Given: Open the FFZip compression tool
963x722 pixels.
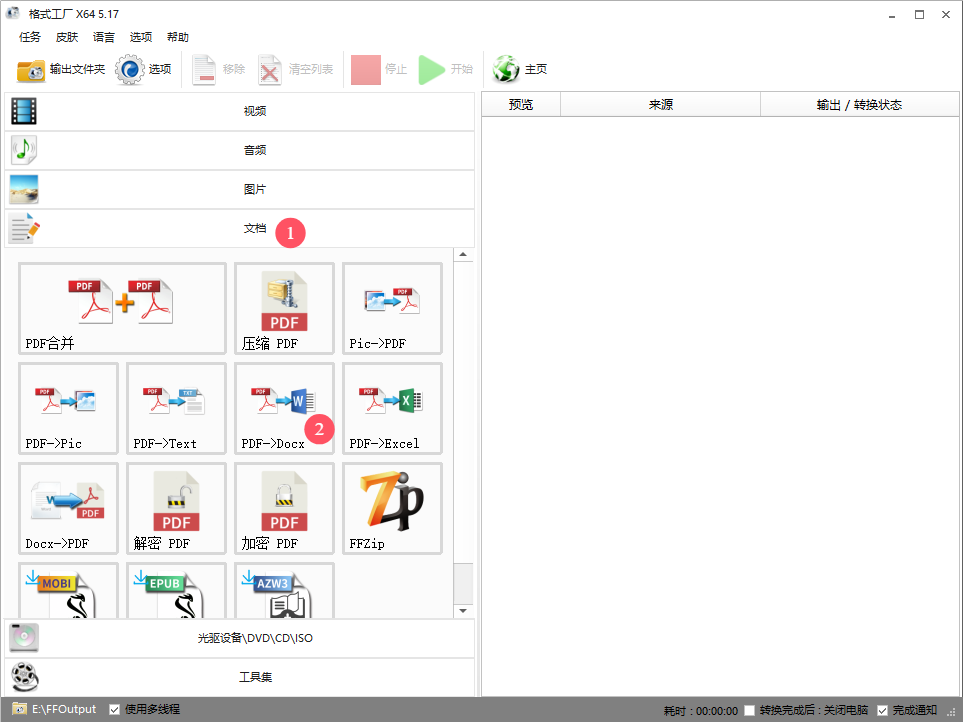Looking at the screenshot, I should pyautogui.click(x=392, y=508).
